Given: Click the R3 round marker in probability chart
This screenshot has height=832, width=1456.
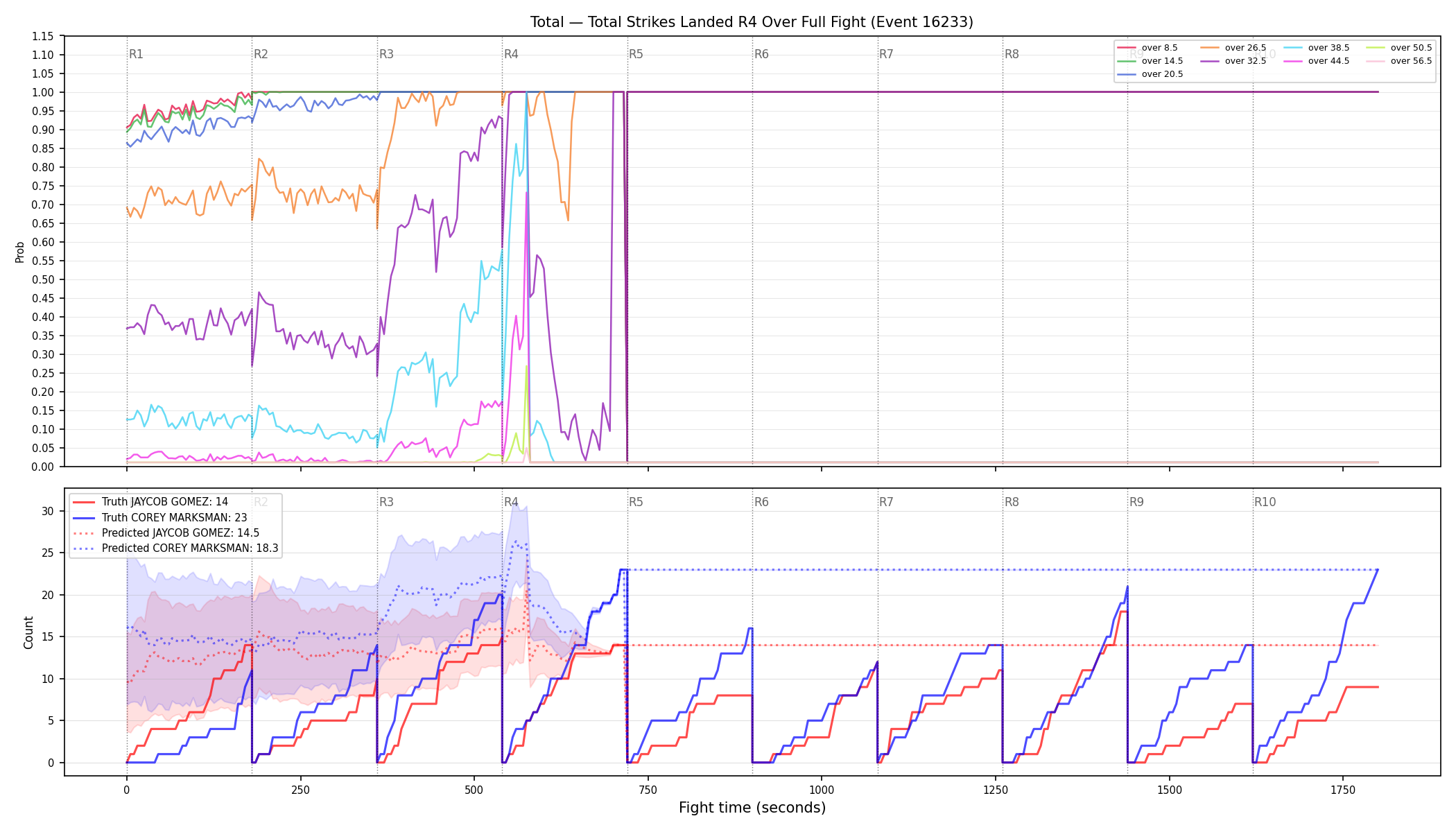Looking at the screenshot, I should click(x=386, y=54).
